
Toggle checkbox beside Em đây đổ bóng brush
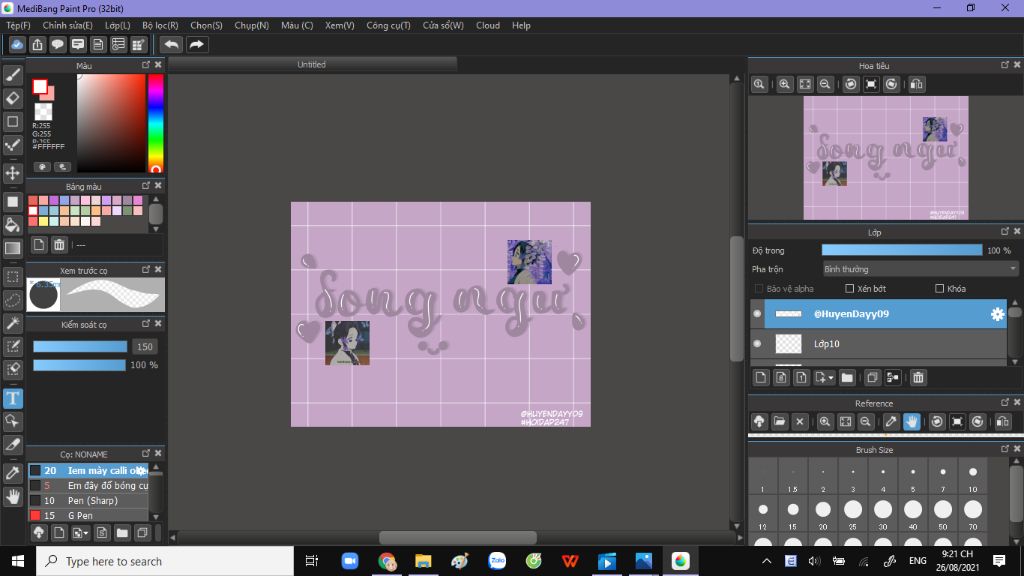tap(35, 485)
